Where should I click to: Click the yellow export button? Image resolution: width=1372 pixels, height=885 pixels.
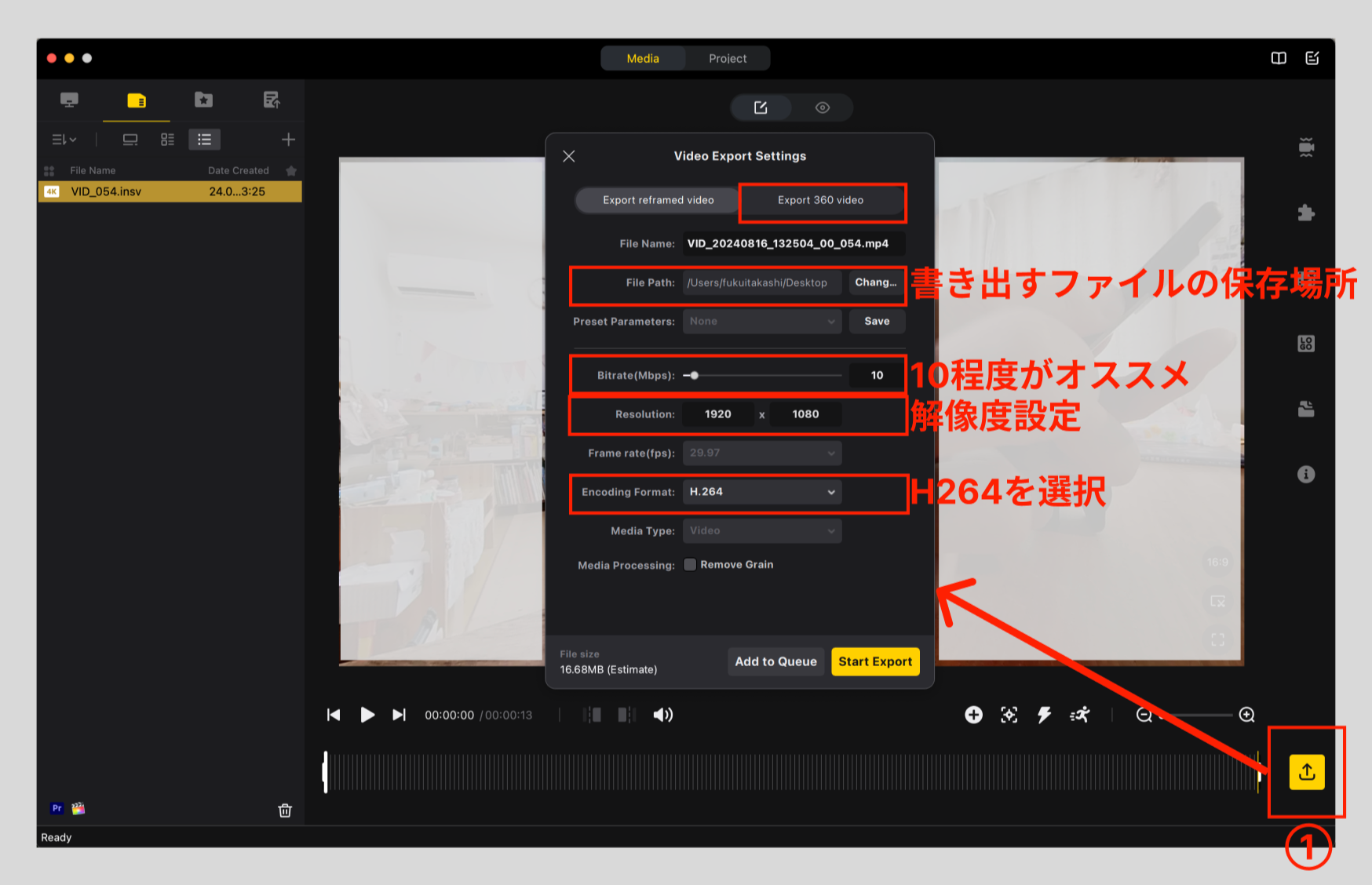pyautogui.click(x=1307, y=772)
